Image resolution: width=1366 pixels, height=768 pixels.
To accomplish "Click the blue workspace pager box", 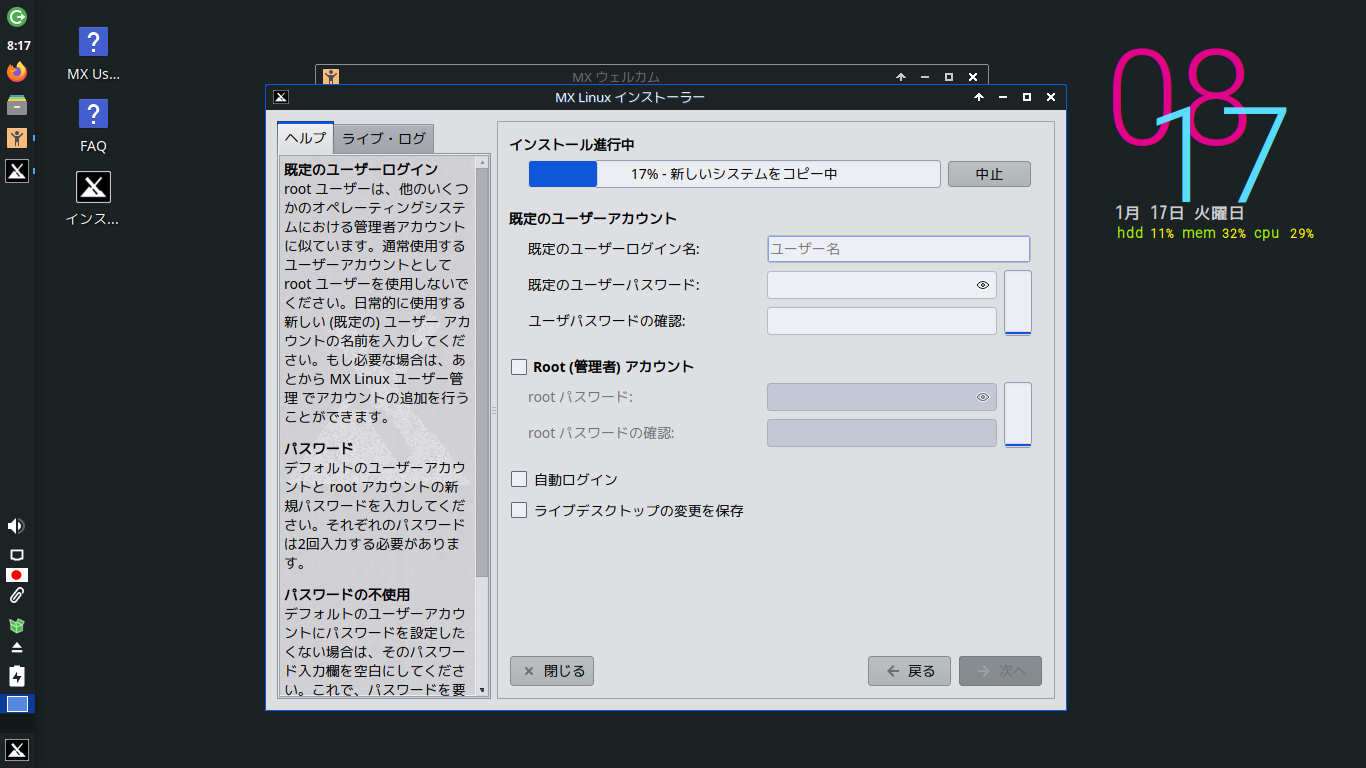I will (17, 704).
